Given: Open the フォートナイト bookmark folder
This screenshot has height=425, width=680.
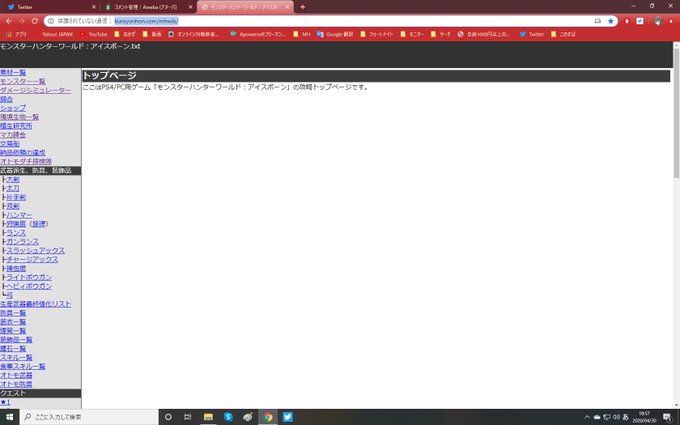Looking at the screenshot, I should (377, 34).
